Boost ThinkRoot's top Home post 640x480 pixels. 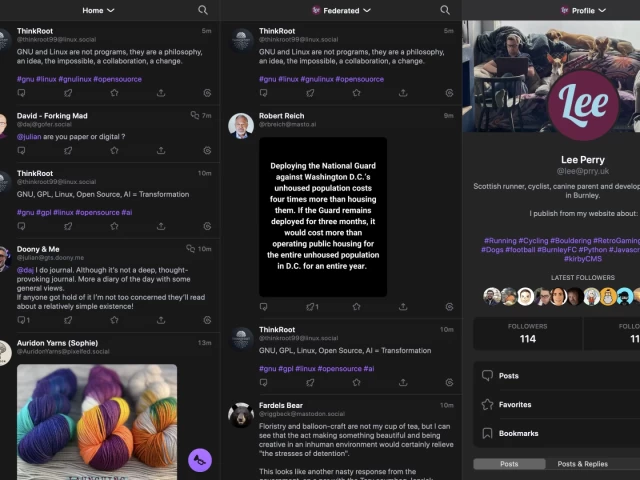[x=68, y=93]
